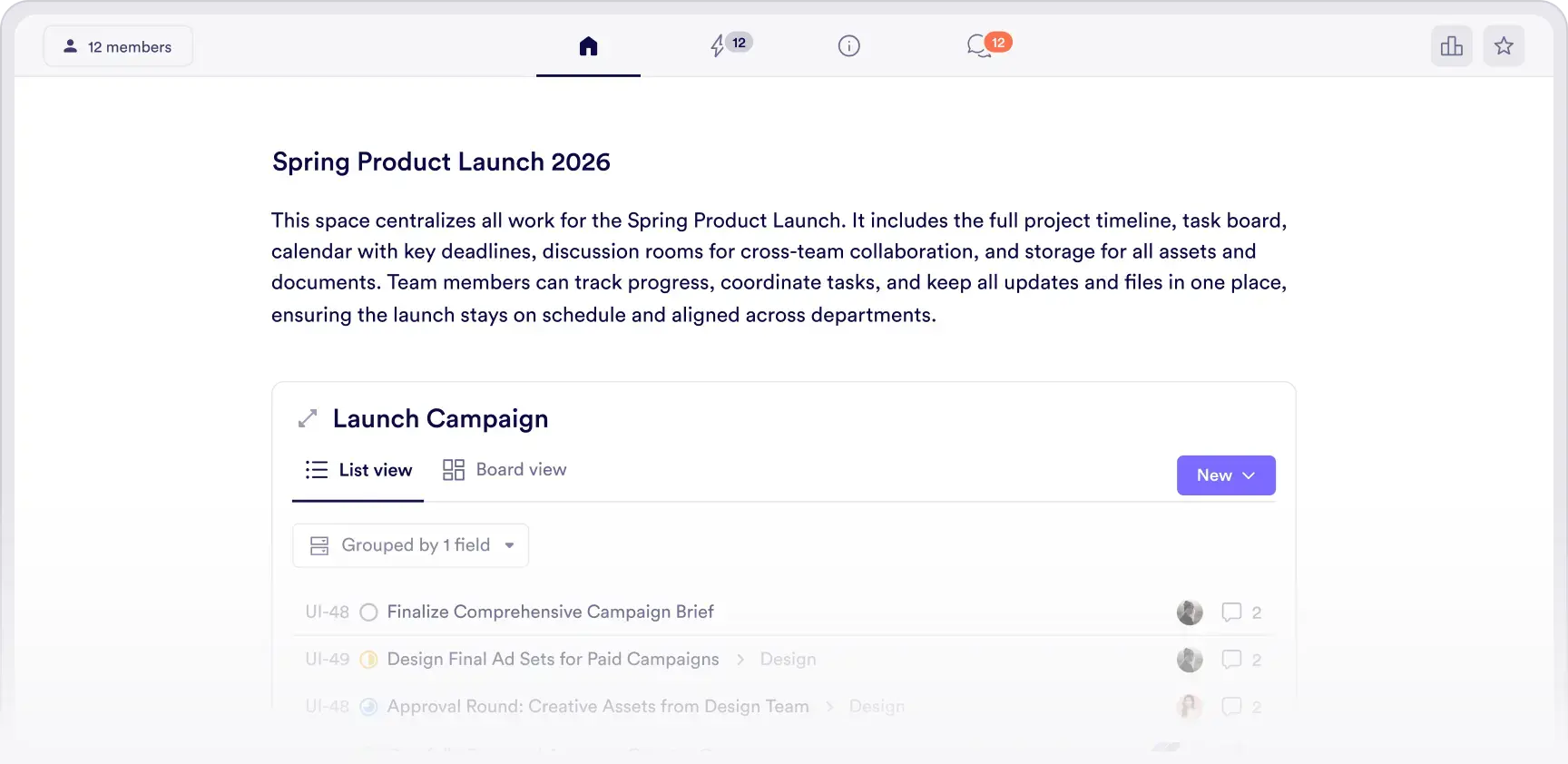The height and width of the screenshot is (764, 1568).
Task: Toggle status circle of Design Final Ad Sets
Action: point(368,660)
